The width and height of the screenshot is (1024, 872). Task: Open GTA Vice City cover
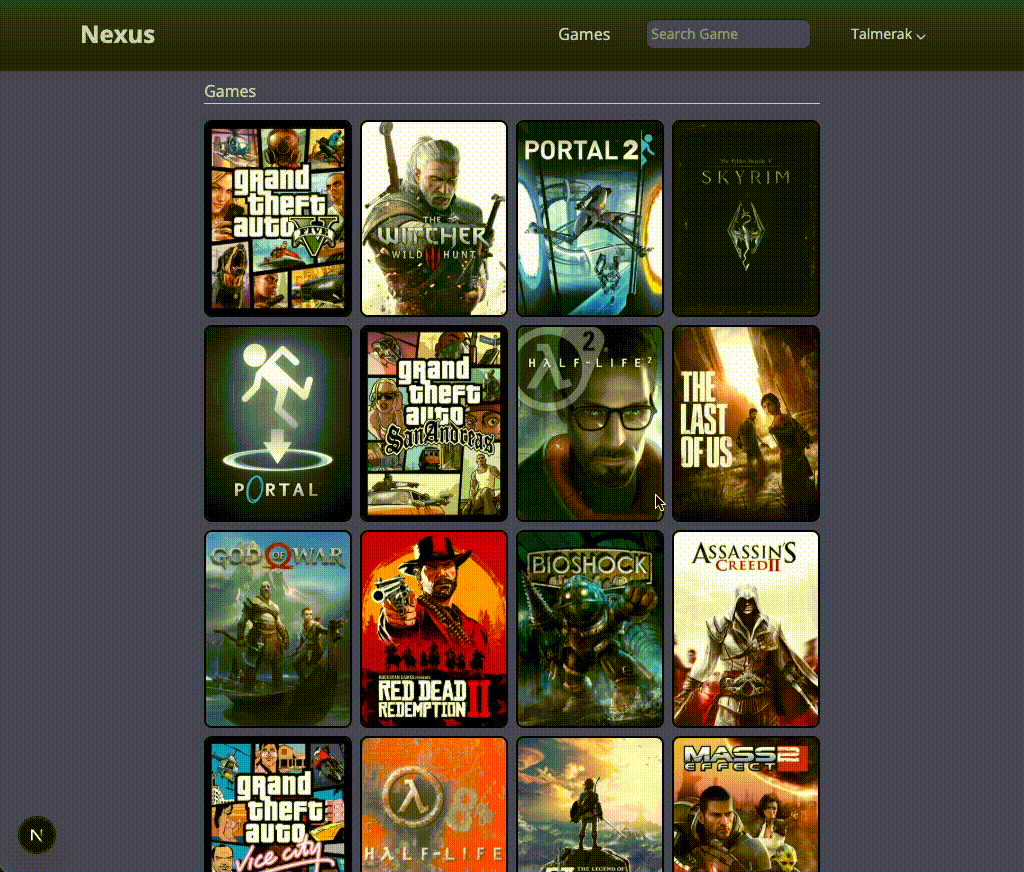coord(278,805)
